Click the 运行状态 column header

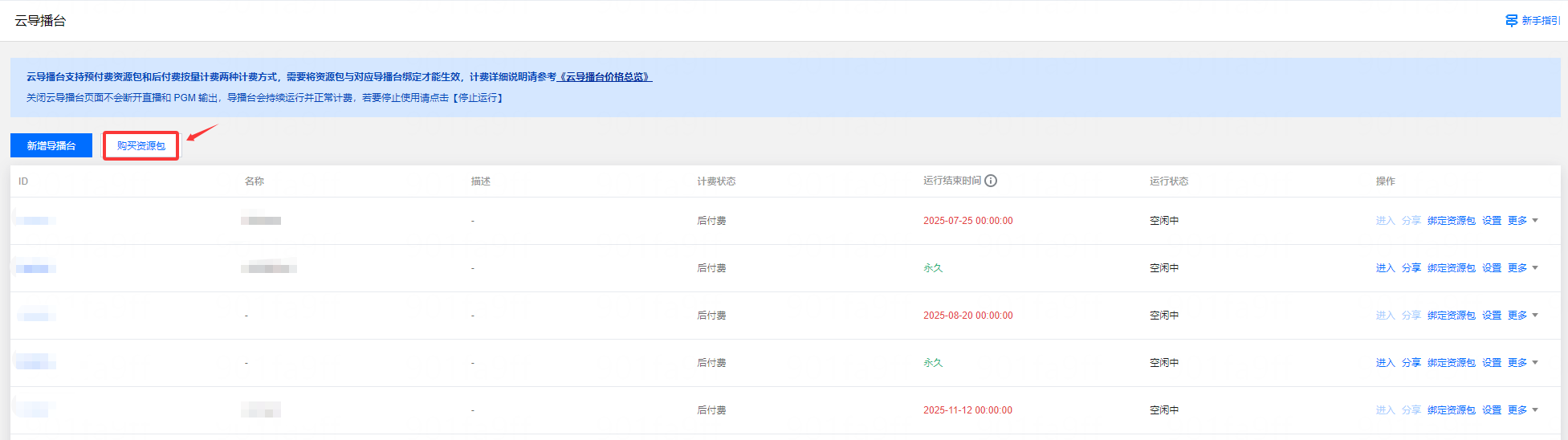1169,181
